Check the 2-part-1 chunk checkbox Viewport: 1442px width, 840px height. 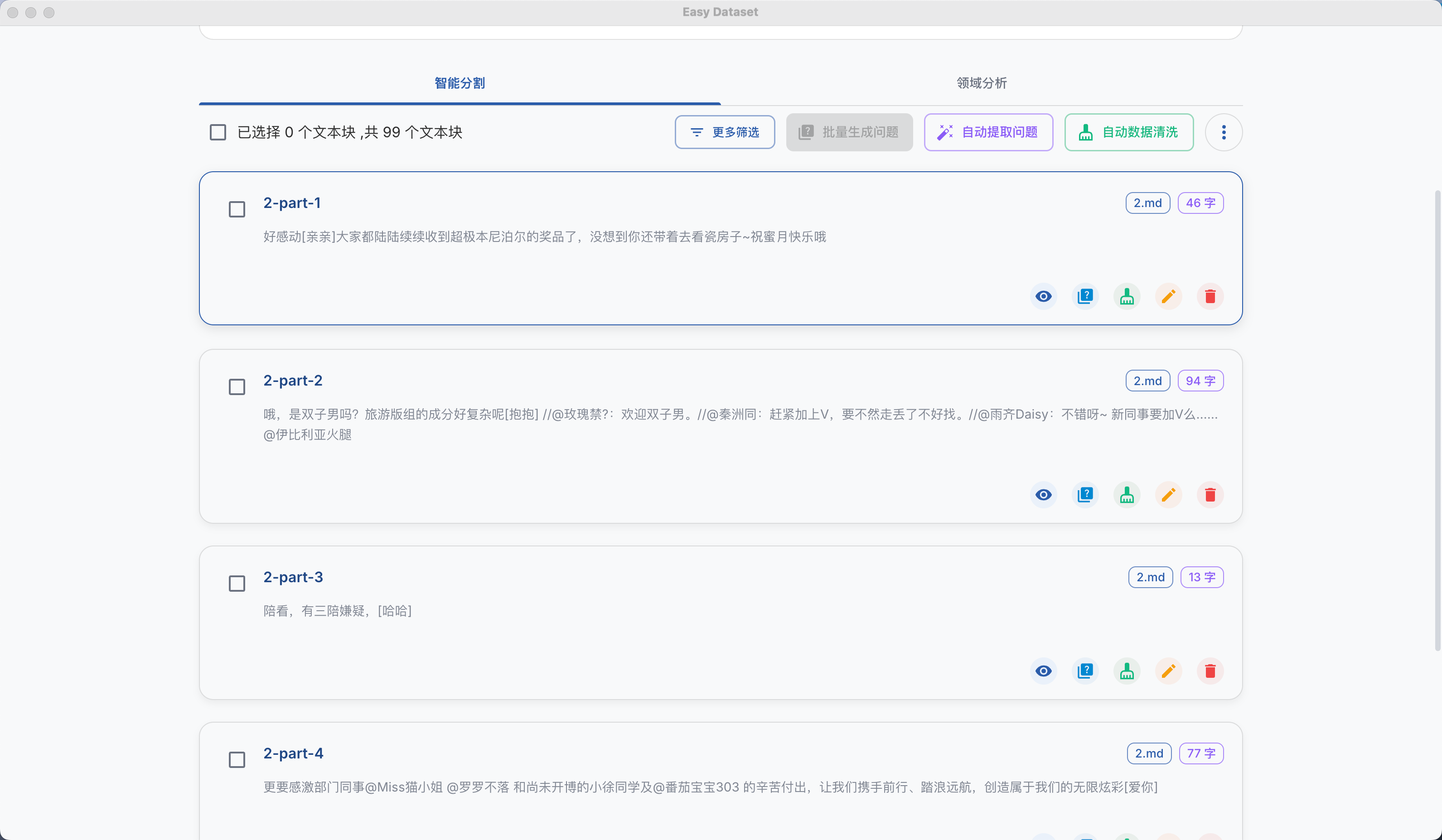click(x=237, y=209)
